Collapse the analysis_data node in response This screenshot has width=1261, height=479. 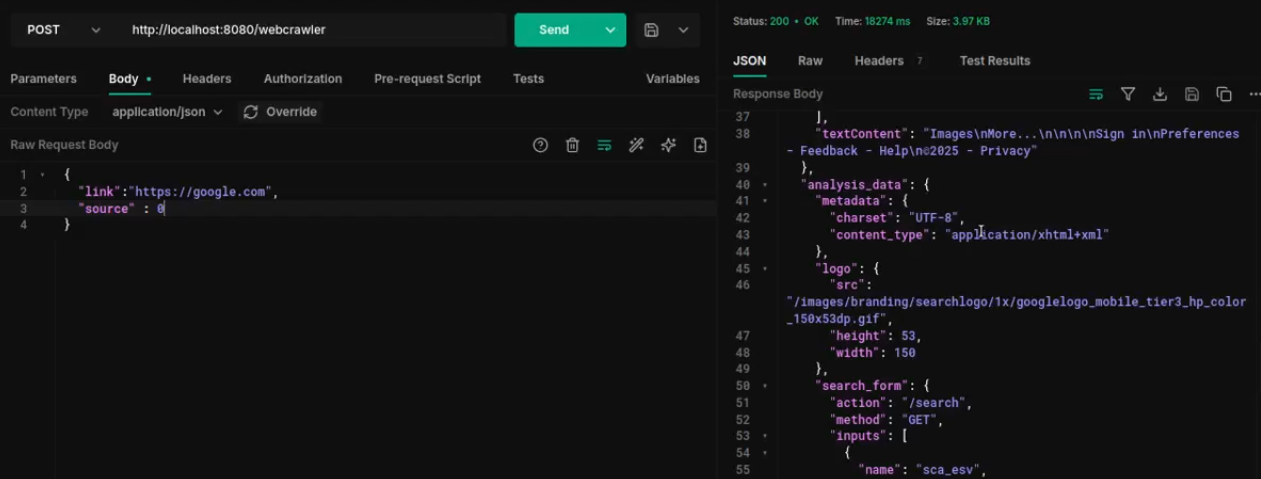click(765, 185)
